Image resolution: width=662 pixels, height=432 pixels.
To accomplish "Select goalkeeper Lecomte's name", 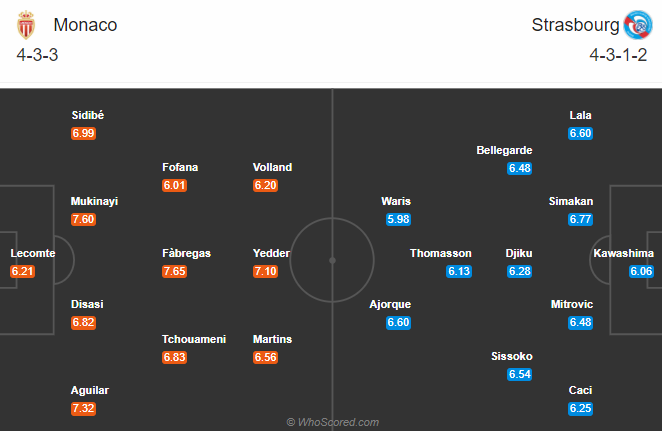I will (x=33, y=253).
